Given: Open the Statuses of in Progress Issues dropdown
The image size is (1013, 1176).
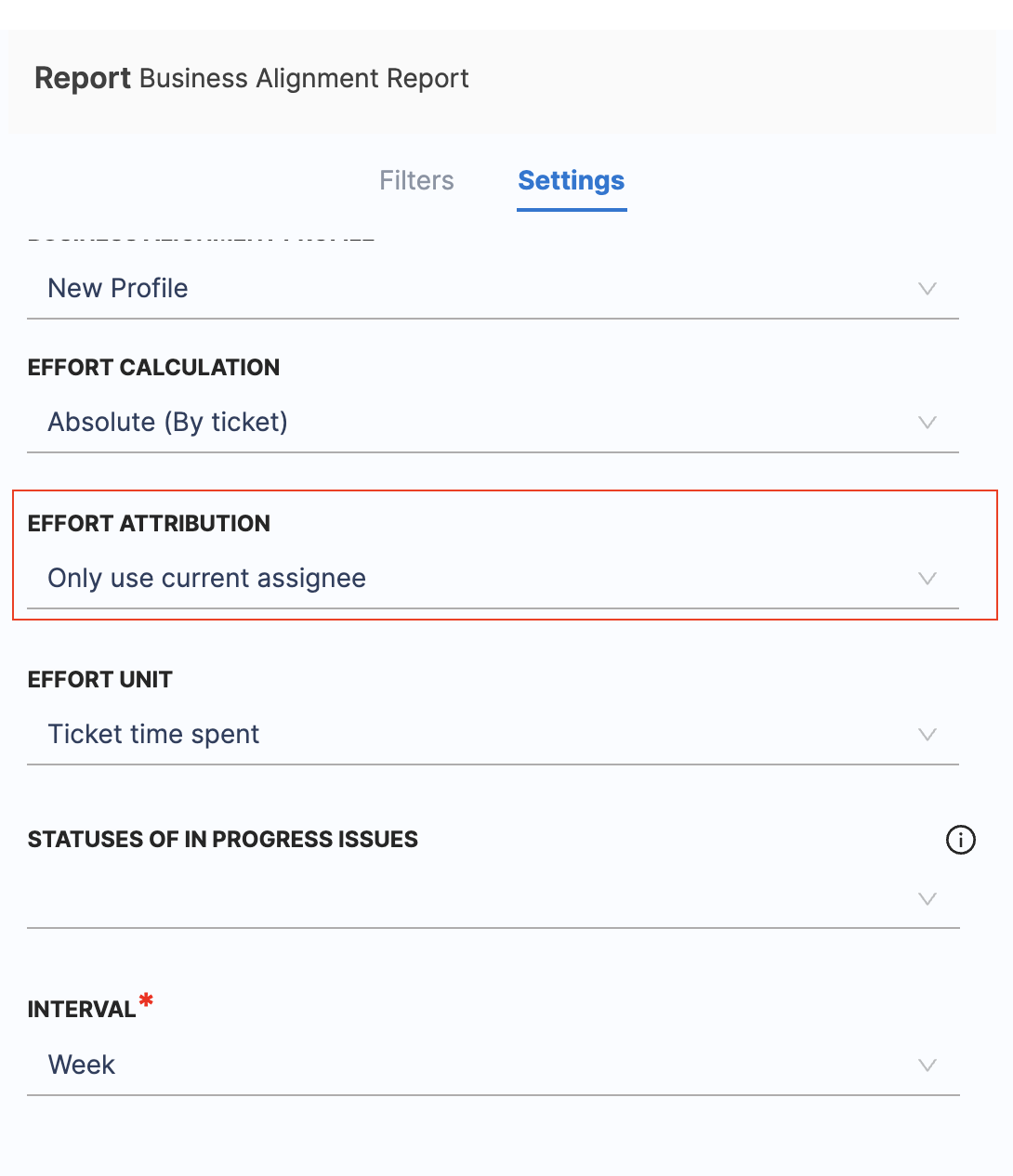Looking at the screenshot, I should [x=927, y=899].
